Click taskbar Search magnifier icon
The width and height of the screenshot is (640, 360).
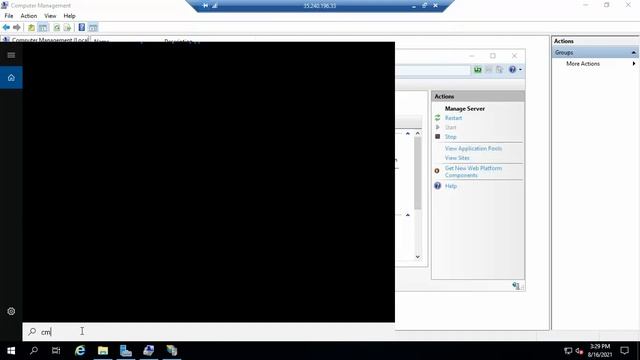tap(34, 351)
